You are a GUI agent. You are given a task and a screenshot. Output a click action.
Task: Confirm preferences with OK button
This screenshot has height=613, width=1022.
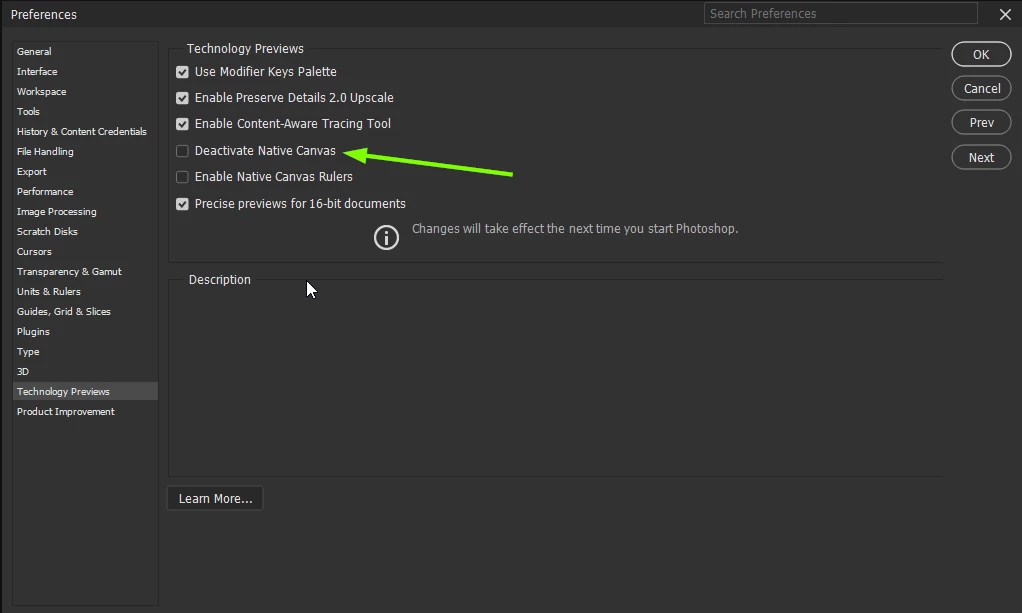coord(981,55)
